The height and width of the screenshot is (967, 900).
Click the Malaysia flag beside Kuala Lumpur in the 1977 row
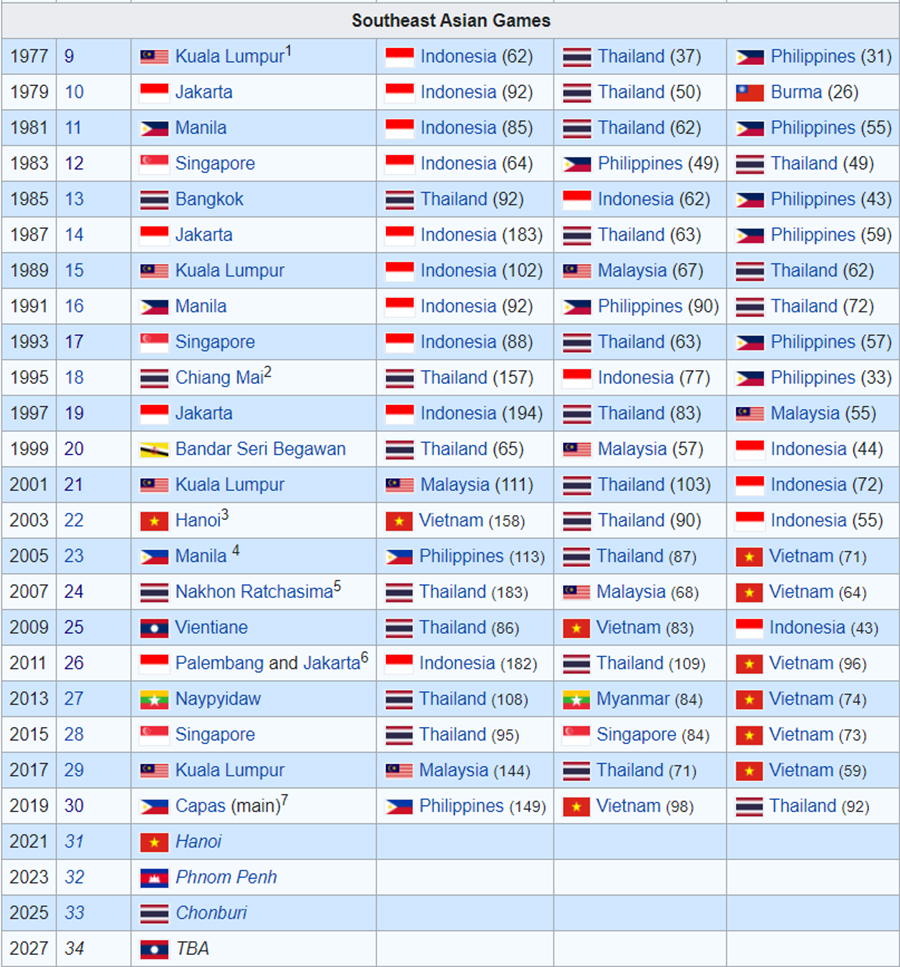pos(154,57)
